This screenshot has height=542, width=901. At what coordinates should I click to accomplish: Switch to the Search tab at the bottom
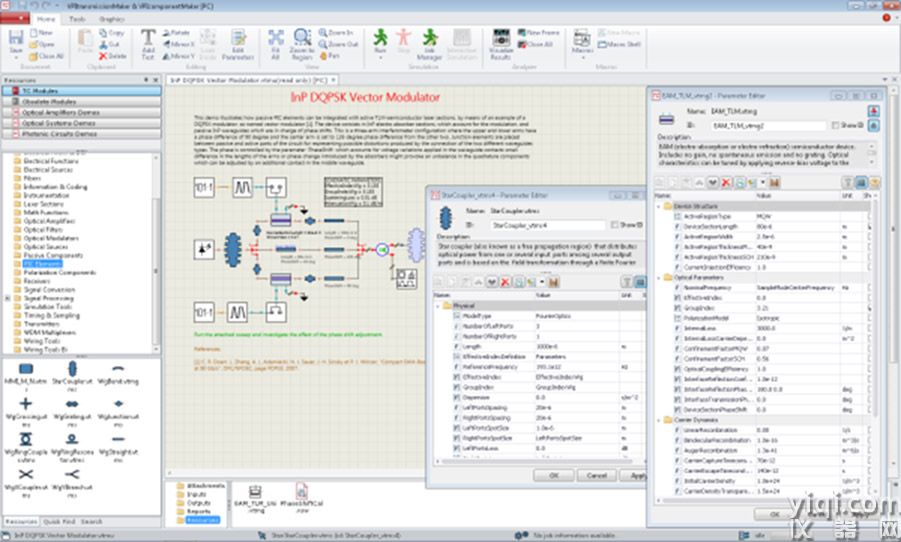click(91, 521)
